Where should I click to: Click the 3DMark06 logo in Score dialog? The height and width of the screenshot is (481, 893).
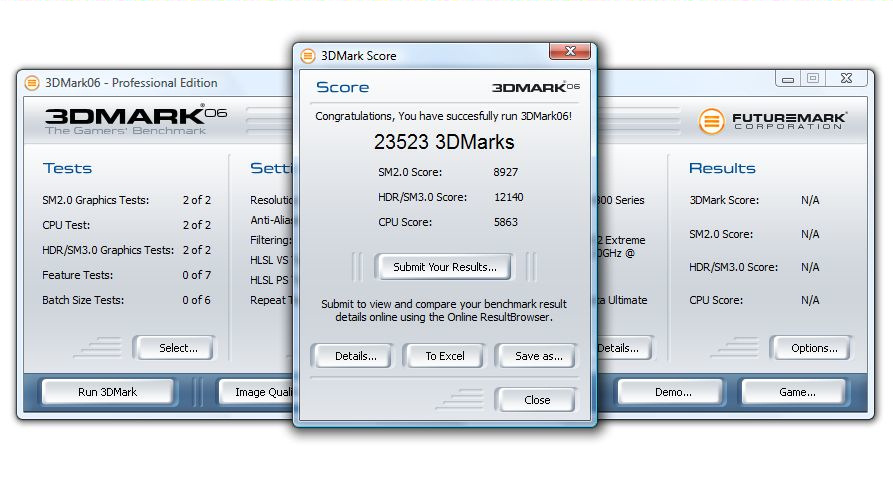[536, 88]
